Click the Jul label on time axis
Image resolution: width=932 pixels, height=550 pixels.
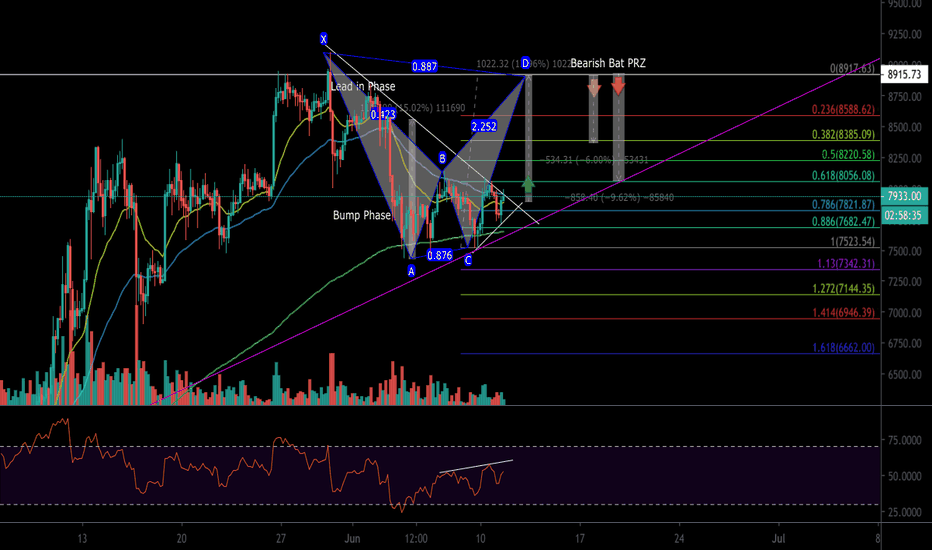[x=778, y=539]
